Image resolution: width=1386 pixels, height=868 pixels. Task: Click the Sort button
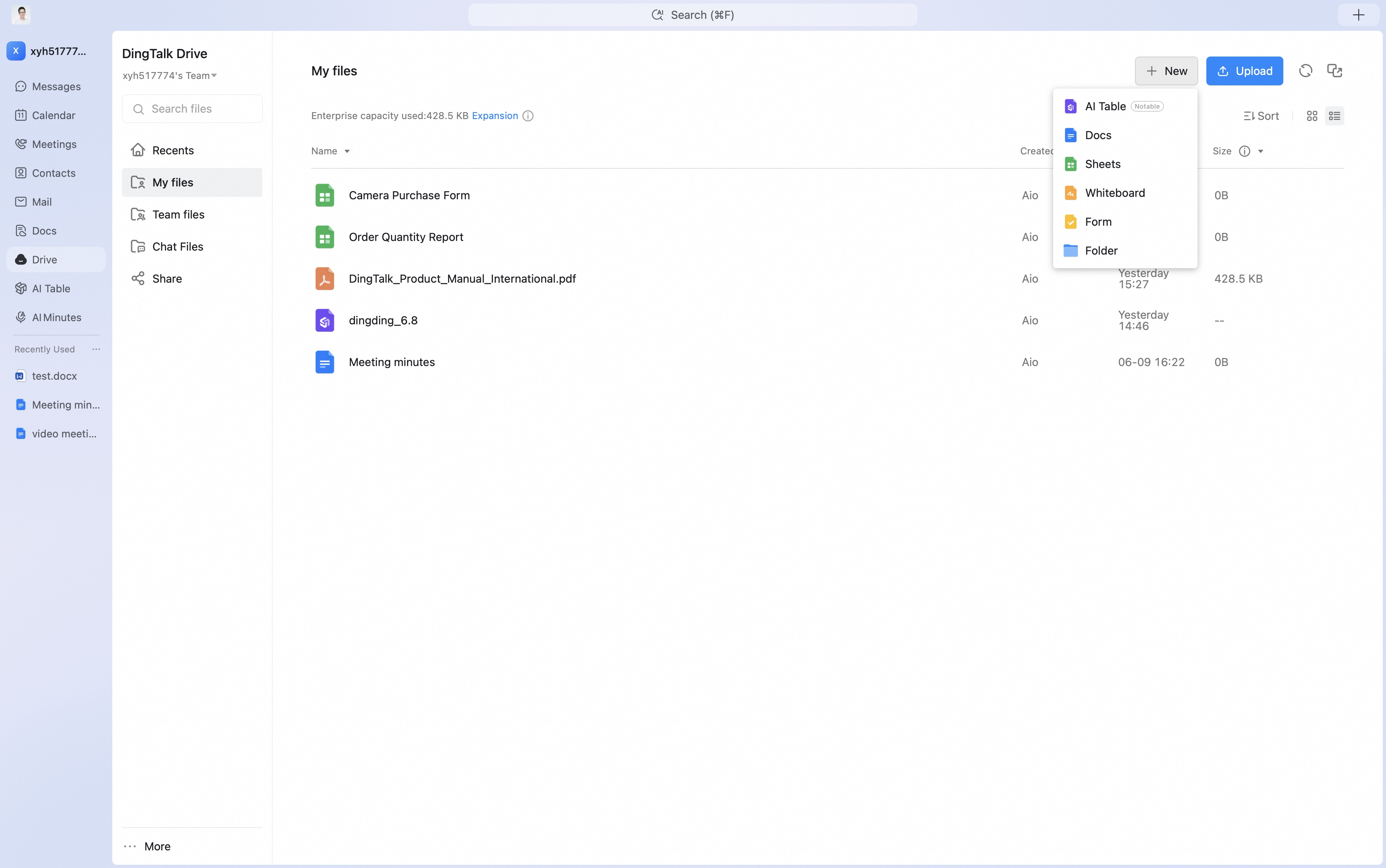pos(1261,116)
